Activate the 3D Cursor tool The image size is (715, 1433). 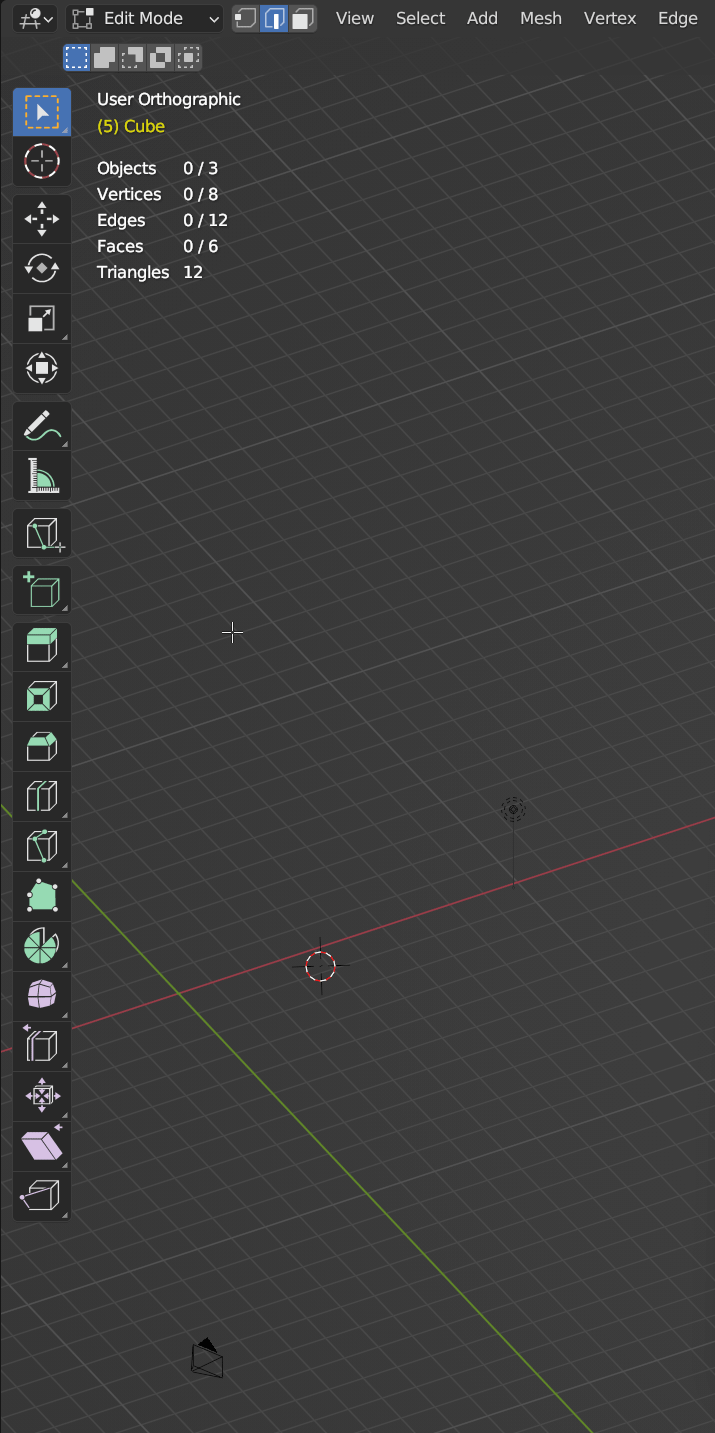point(42,161)
